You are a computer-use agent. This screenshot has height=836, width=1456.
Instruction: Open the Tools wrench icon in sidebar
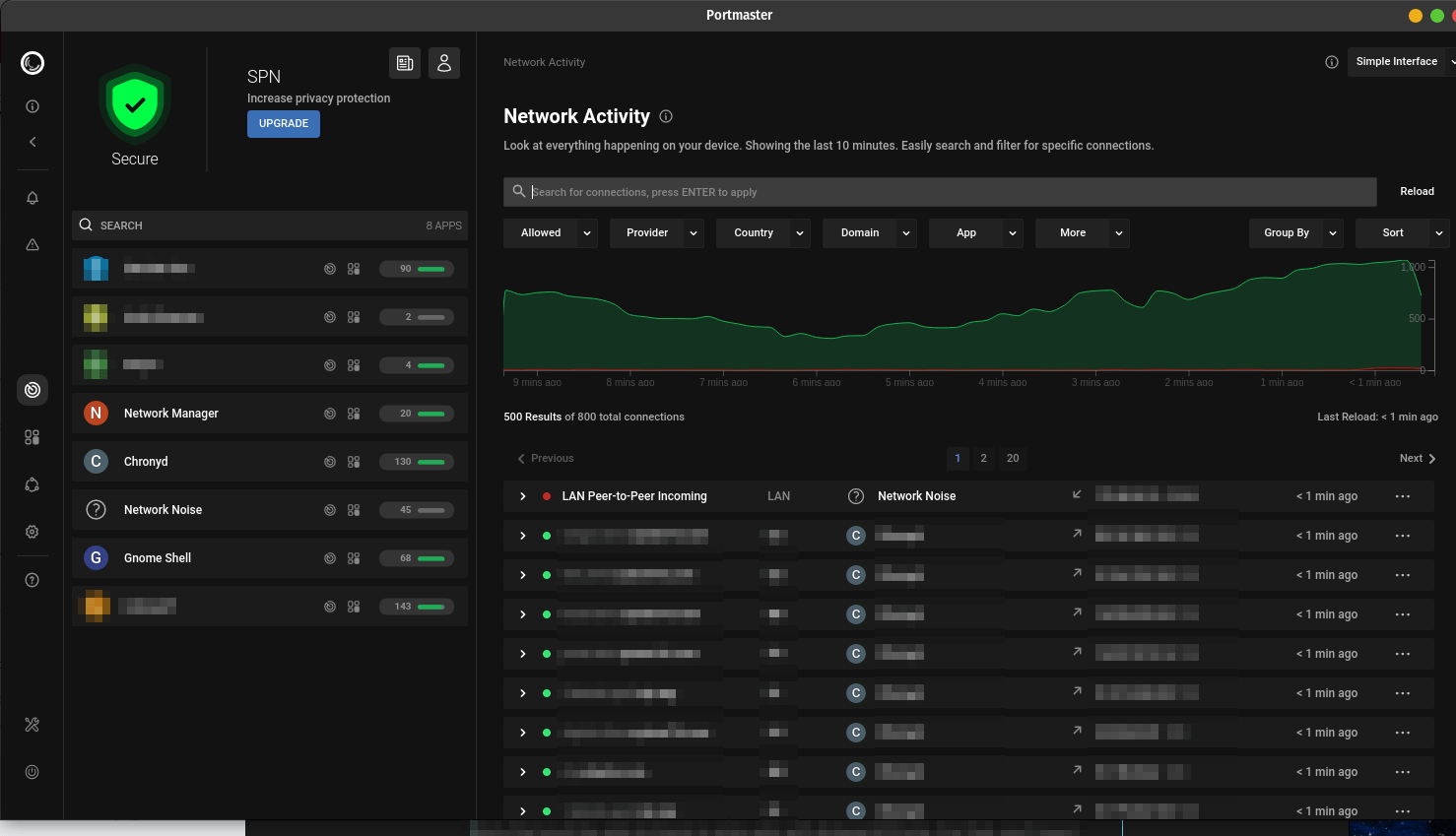(x=33, y=725)
